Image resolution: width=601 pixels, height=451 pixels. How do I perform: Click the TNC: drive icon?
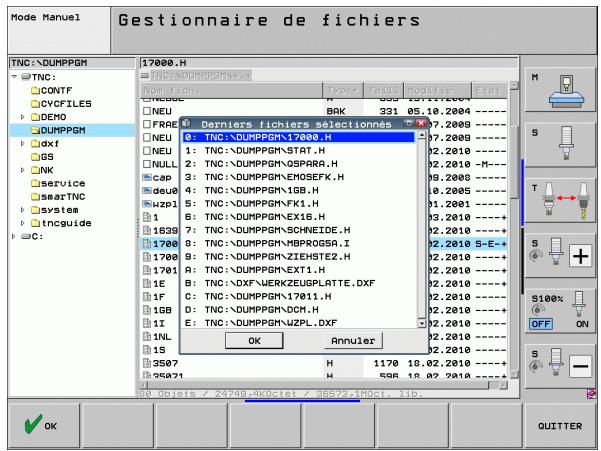tap(26, 77)
